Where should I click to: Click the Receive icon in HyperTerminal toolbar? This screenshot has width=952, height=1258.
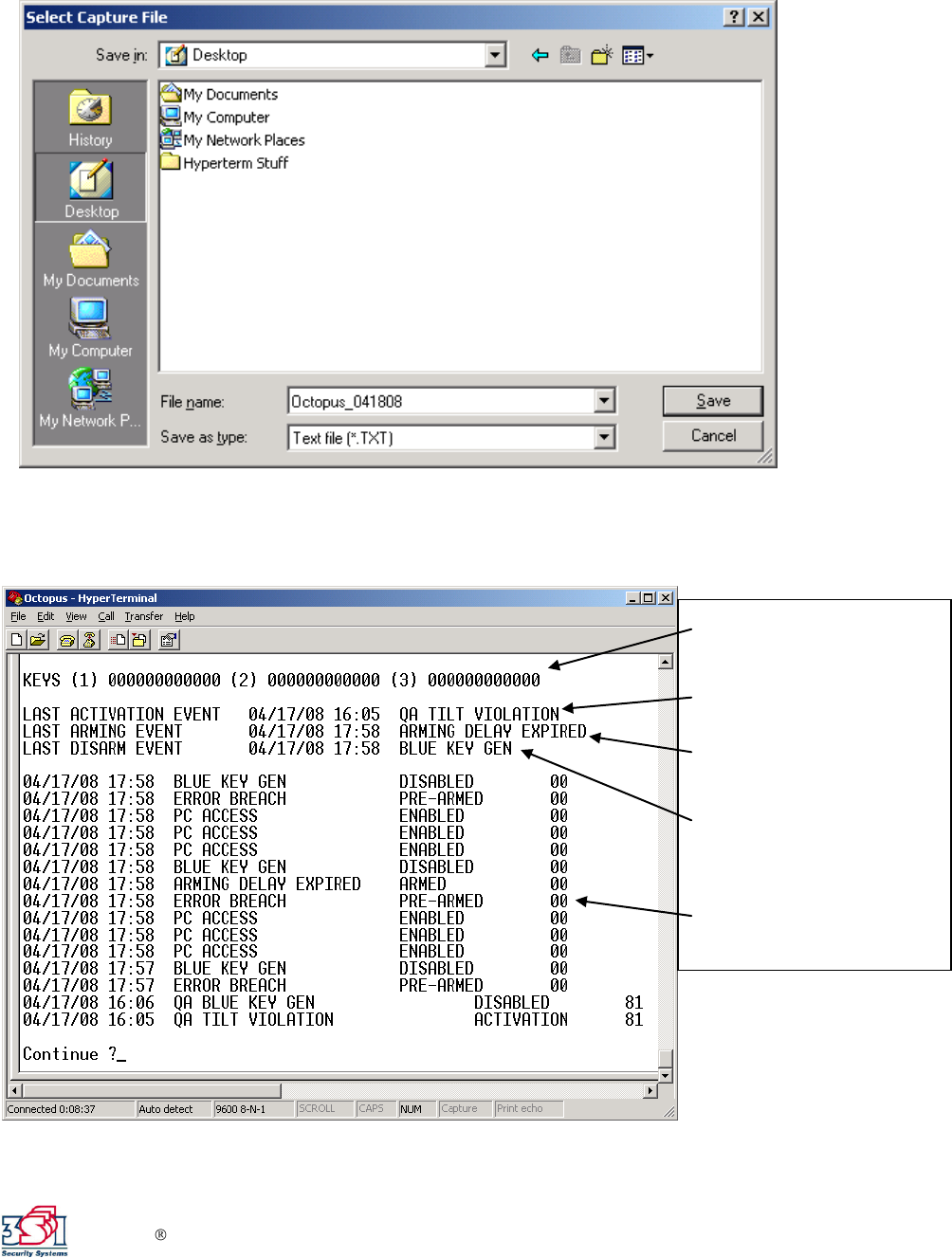click(138, 640)
